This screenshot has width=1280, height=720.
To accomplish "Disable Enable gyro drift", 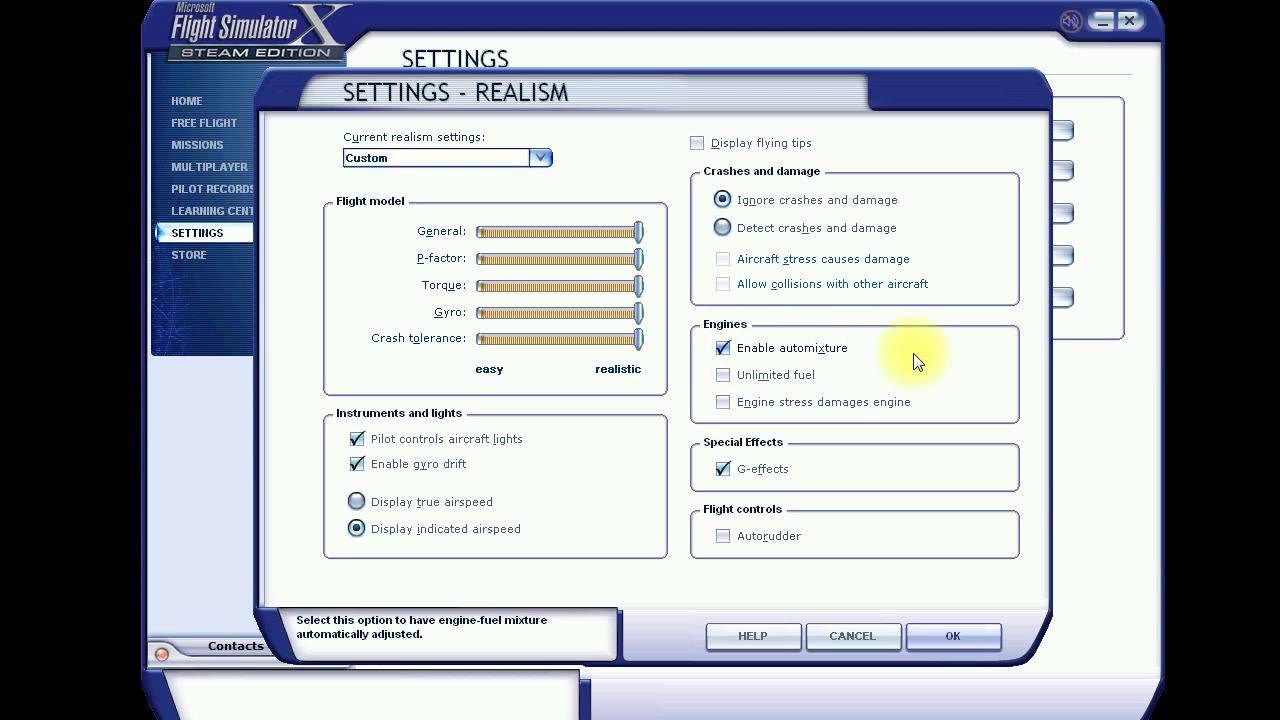I will point(357,464).
